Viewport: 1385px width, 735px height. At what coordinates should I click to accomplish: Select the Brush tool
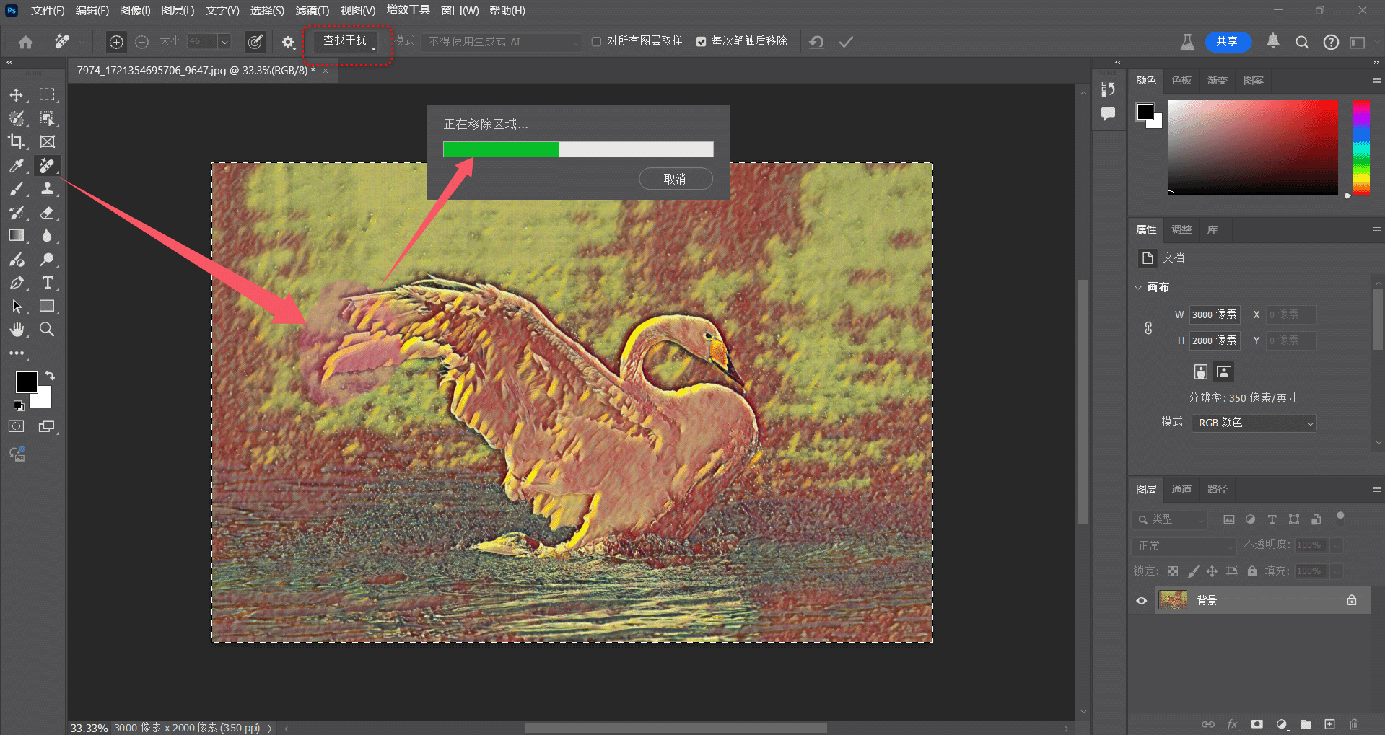pyautogui.click(x=17, y=188)
